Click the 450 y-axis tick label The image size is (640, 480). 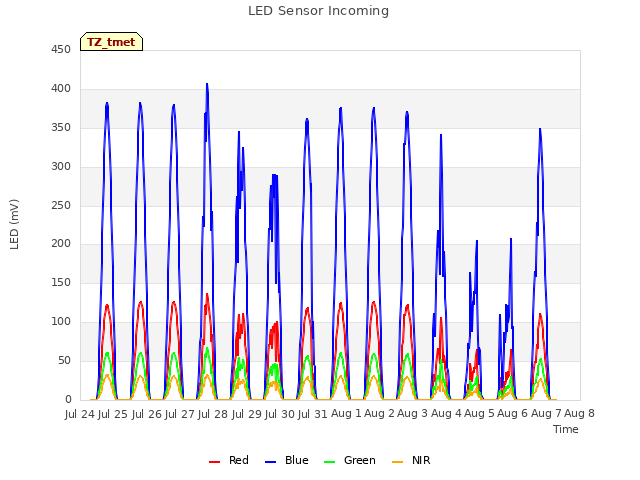61,49
